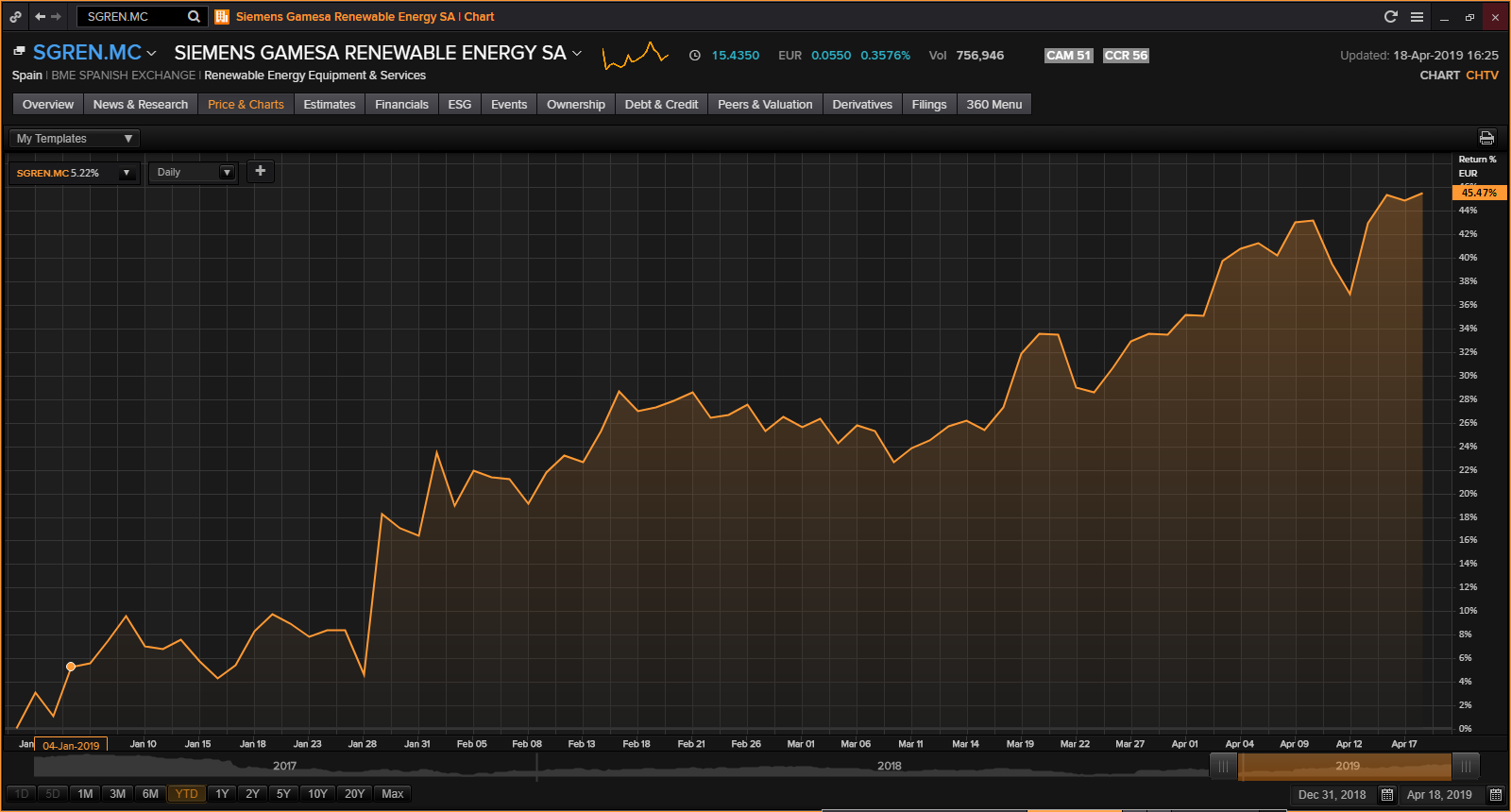Open the 360 Menu tab
Image resolution: width=1511 pixels, height=812 pixels.
point(994,105)
